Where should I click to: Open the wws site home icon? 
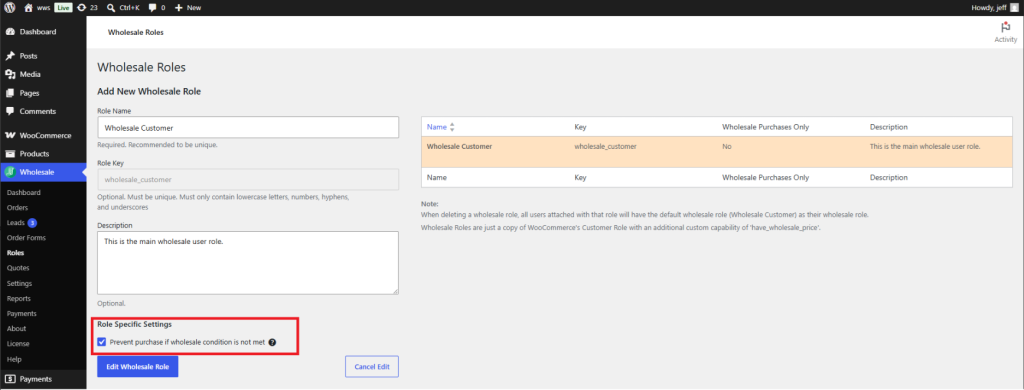point(28,8)
